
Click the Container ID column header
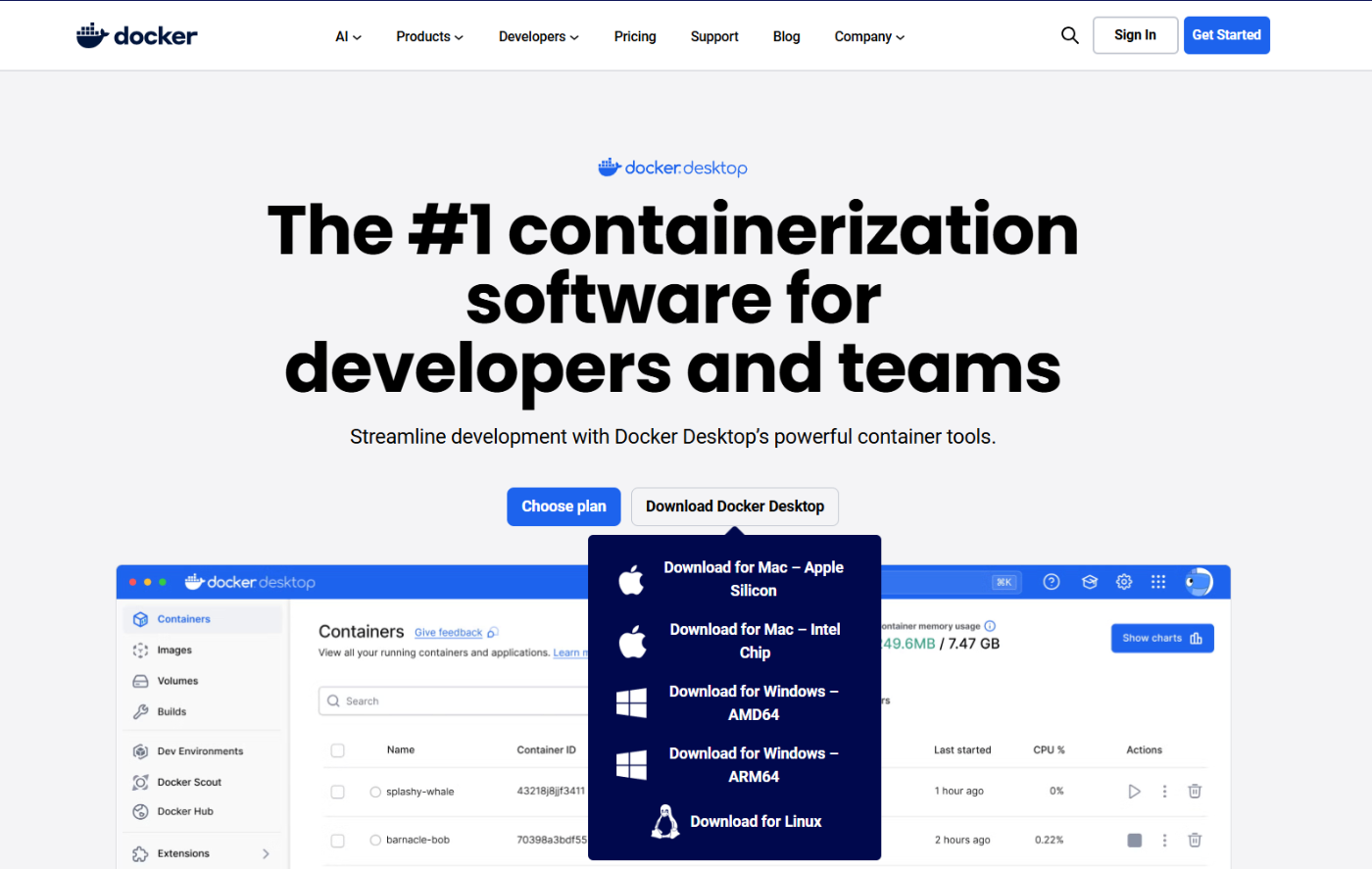coord(546,750)
